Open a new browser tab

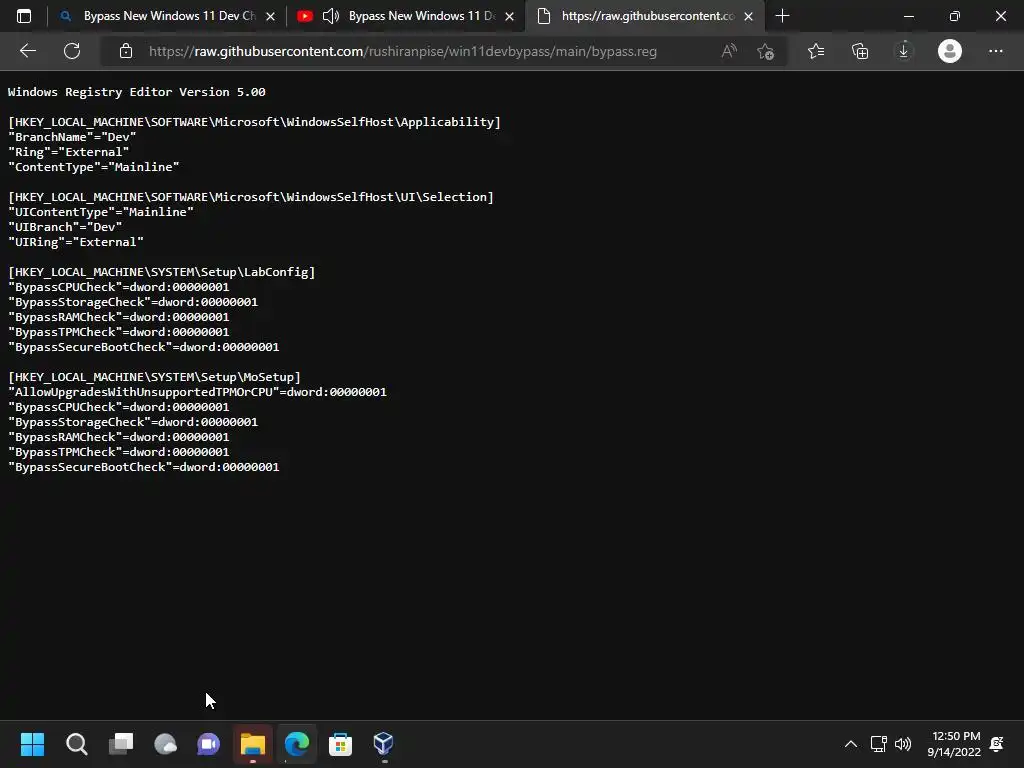click(x=782, y=16)
